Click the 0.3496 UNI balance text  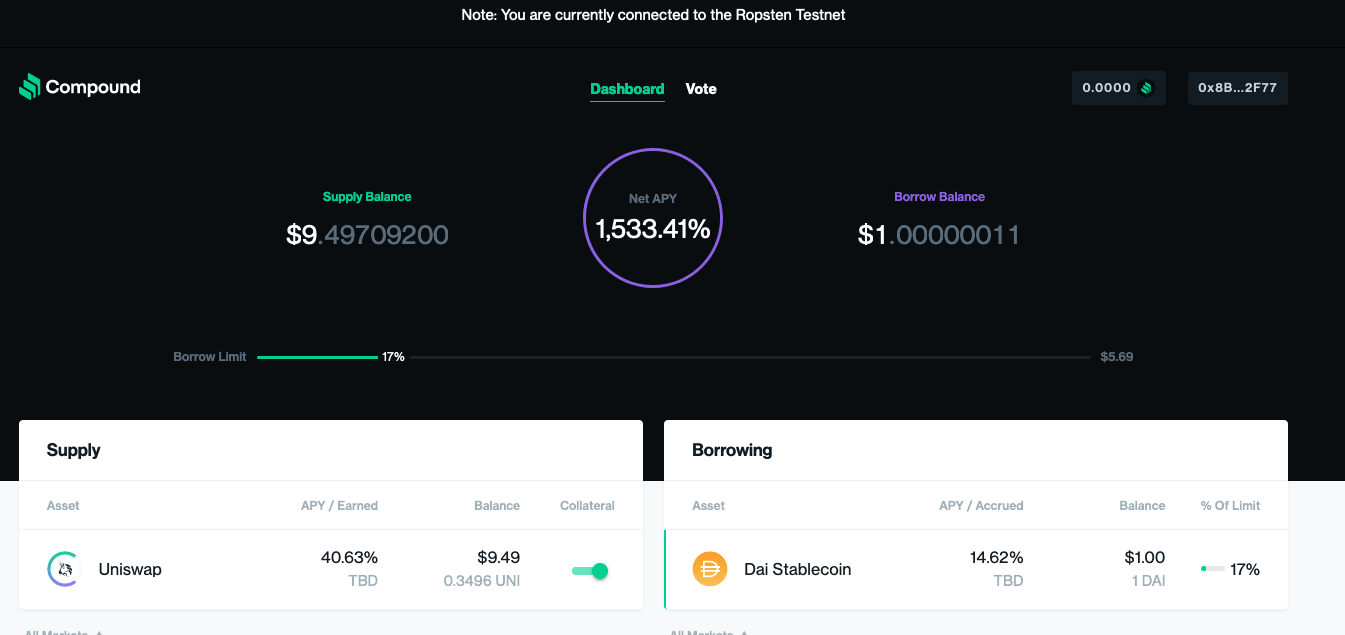tap(482, 581)
